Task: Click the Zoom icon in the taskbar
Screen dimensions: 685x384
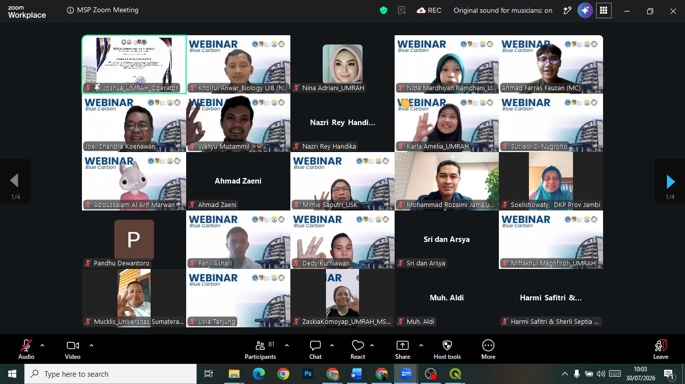Action: pyautogui.click(x=406, y=374)
